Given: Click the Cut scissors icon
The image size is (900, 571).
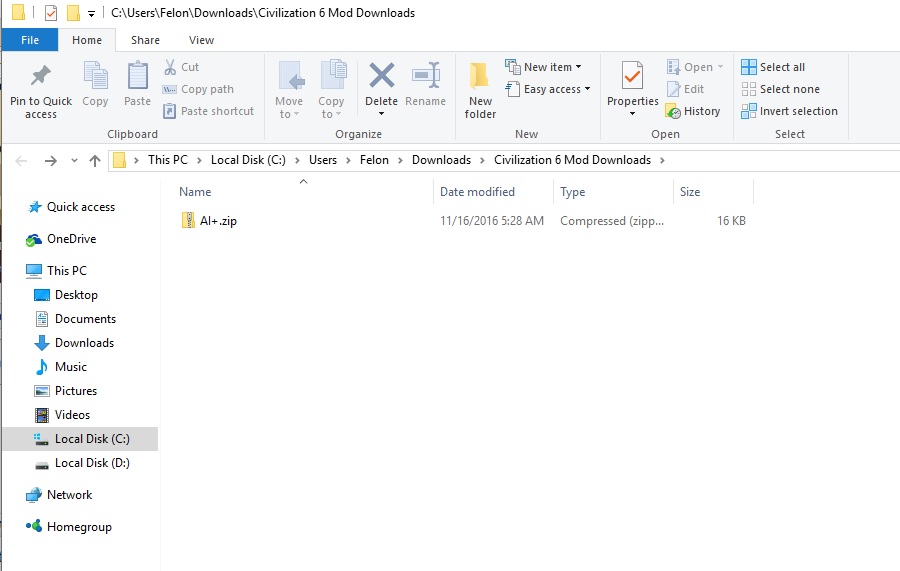Looking at the screenshot, I should (x=170, y=67).
